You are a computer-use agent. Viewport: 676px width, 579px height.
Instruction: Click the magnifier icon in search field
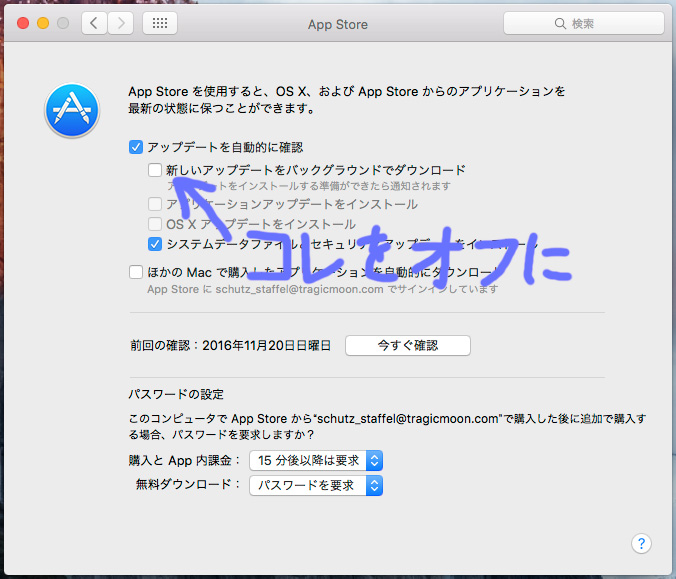pyautogui.click(x=560, y=24)
